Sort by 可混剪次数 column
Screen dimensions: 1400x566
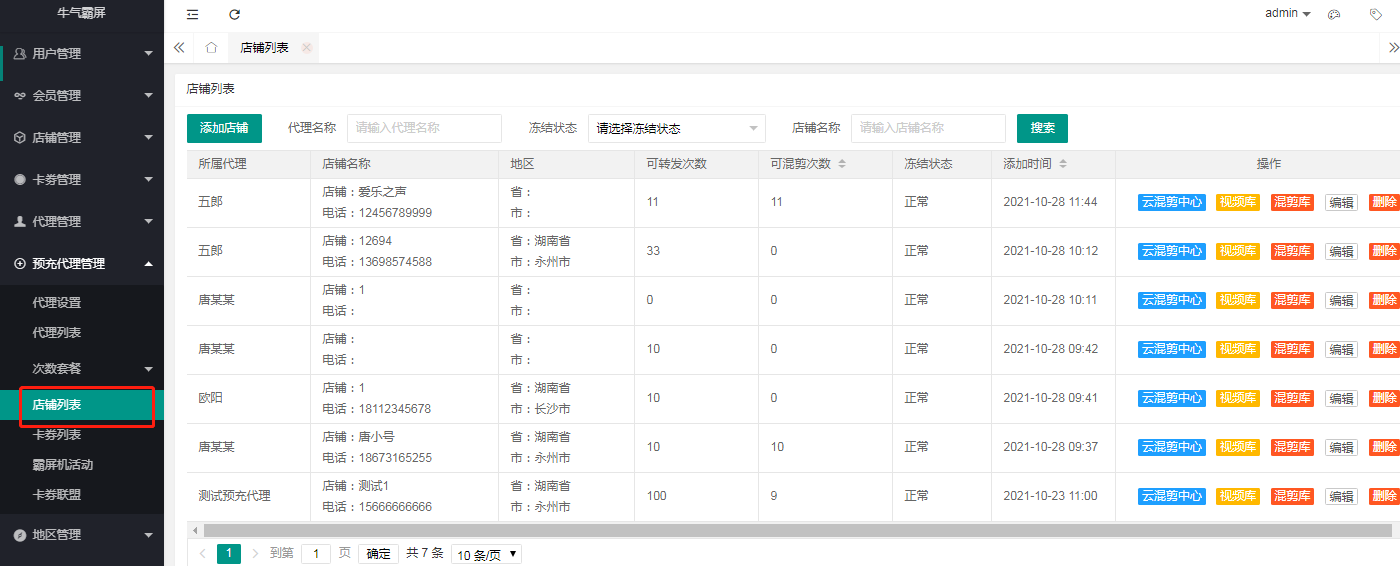pyautogui.click(x=842, y=164)
